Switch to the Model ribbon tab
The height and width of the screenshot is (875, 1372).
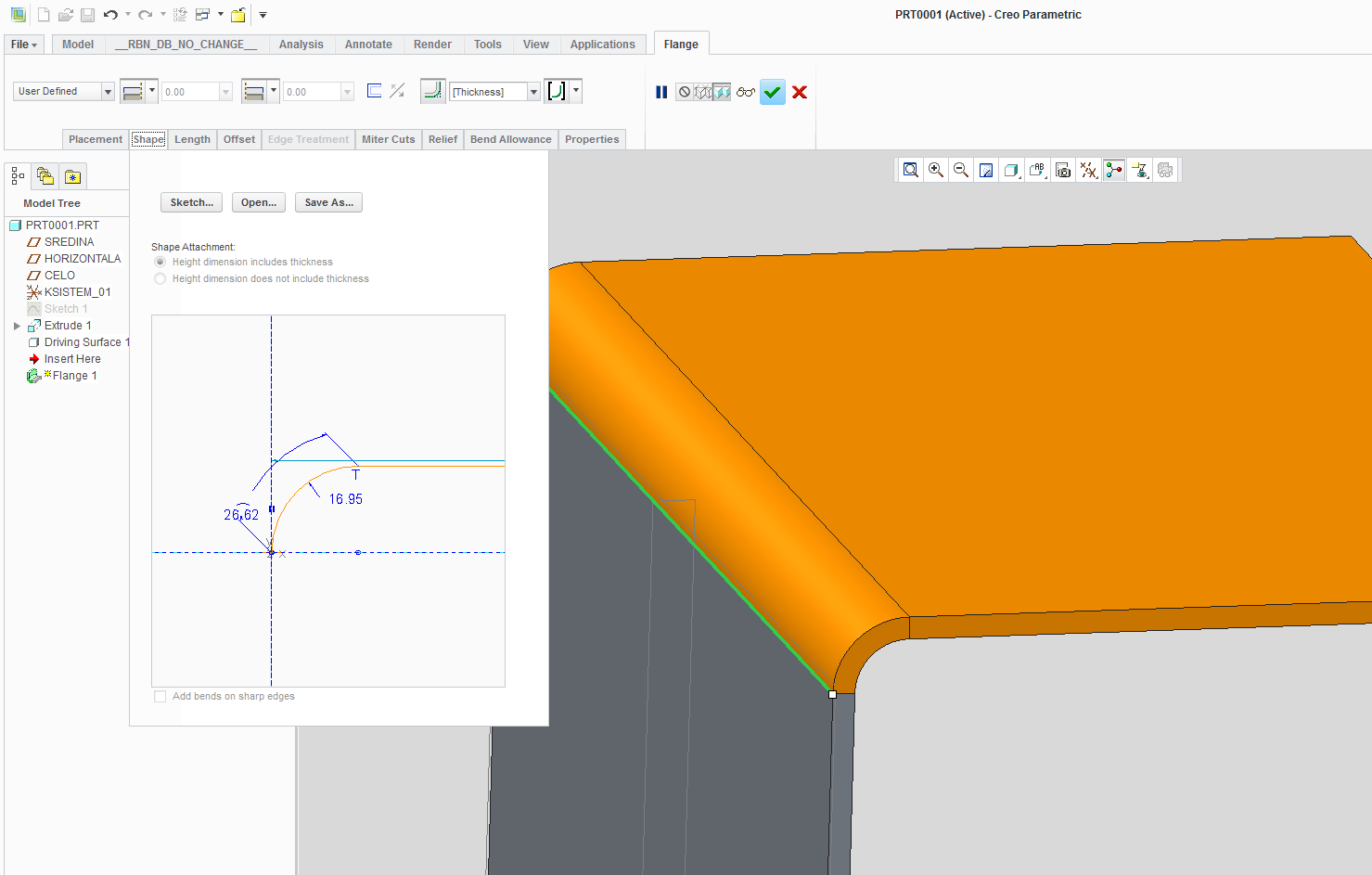coord(78,45)
